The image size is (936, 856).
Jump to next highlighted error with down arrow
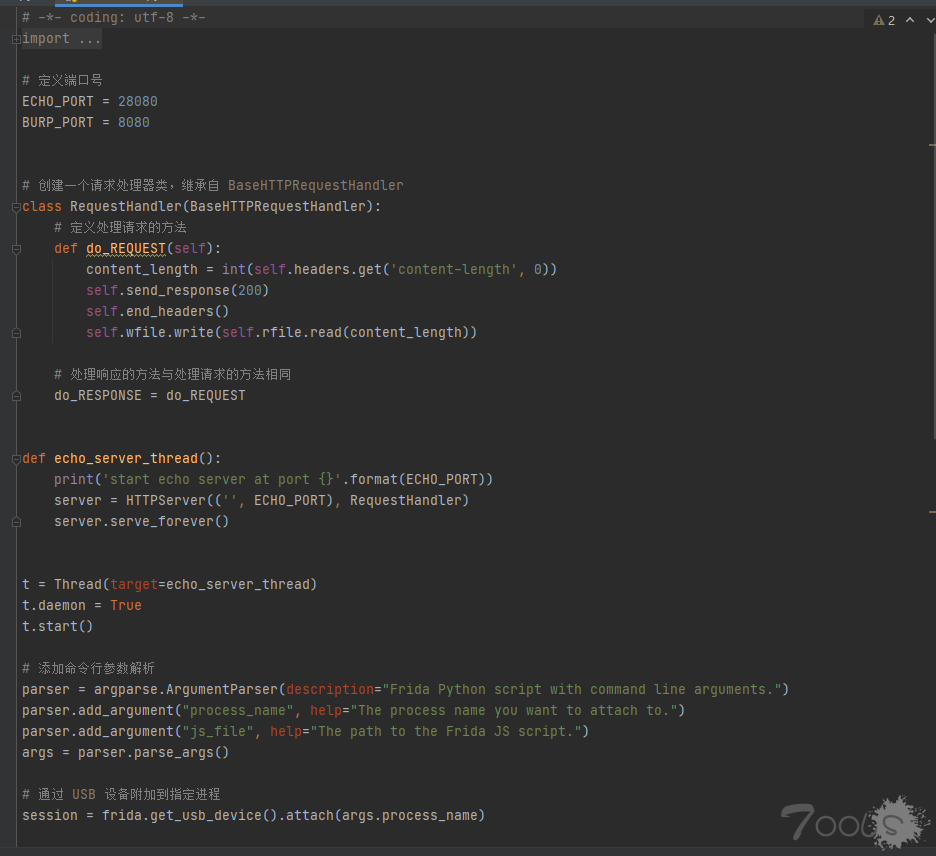click(x=930, y=20)
